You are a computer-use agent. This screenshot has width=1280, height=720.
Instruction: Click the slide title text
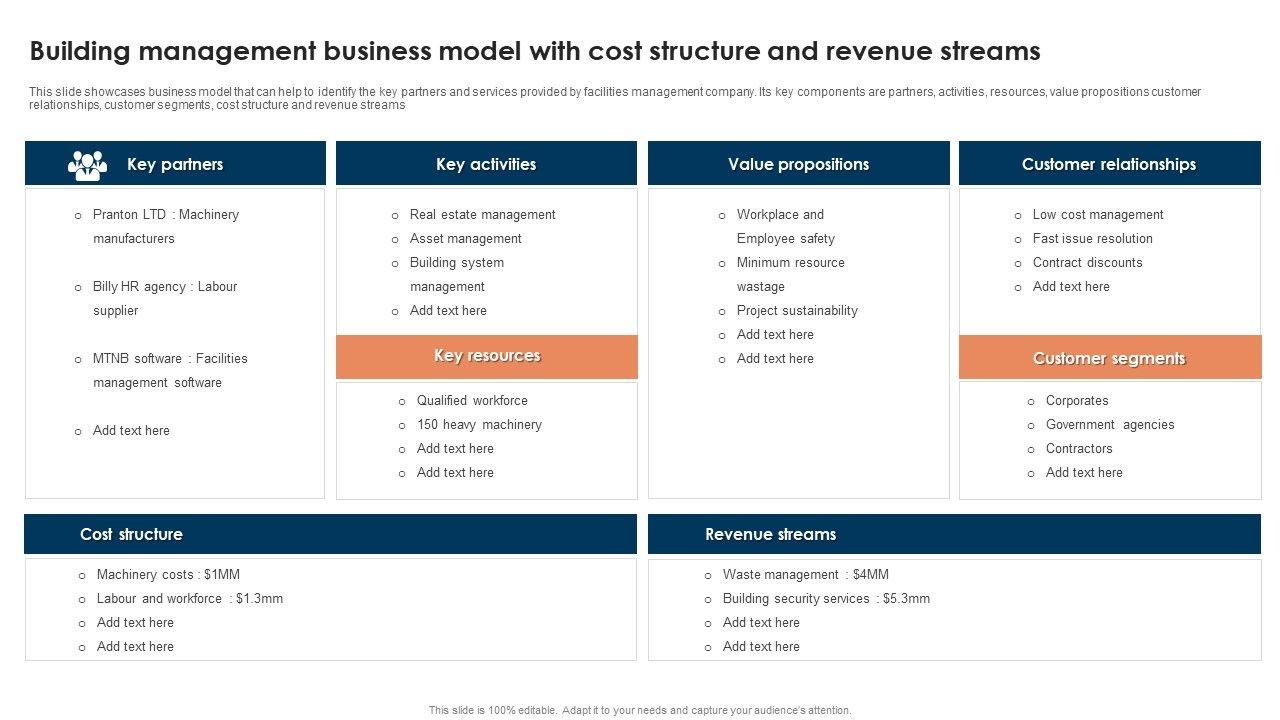click(535, 51)
